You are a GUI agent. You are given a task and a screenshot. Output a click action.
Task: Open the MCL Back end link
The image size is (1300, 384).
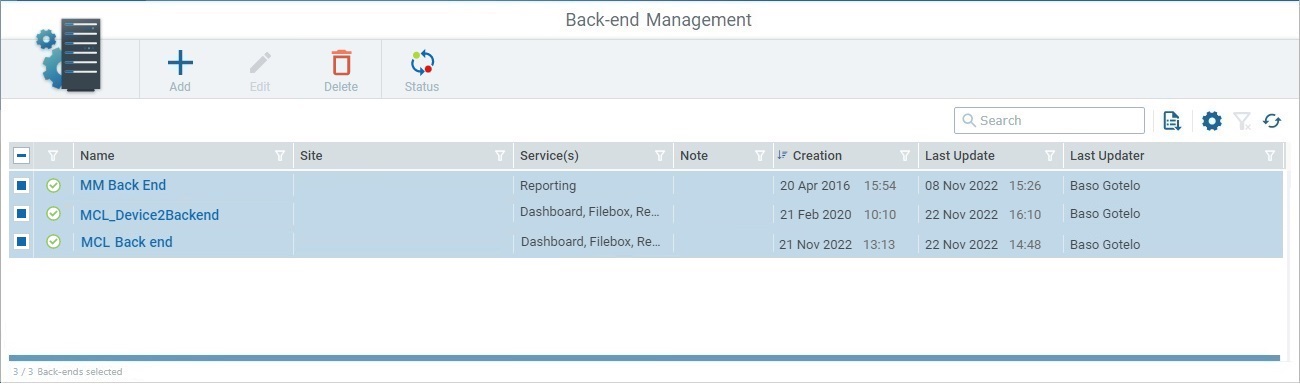pos(127,242)
